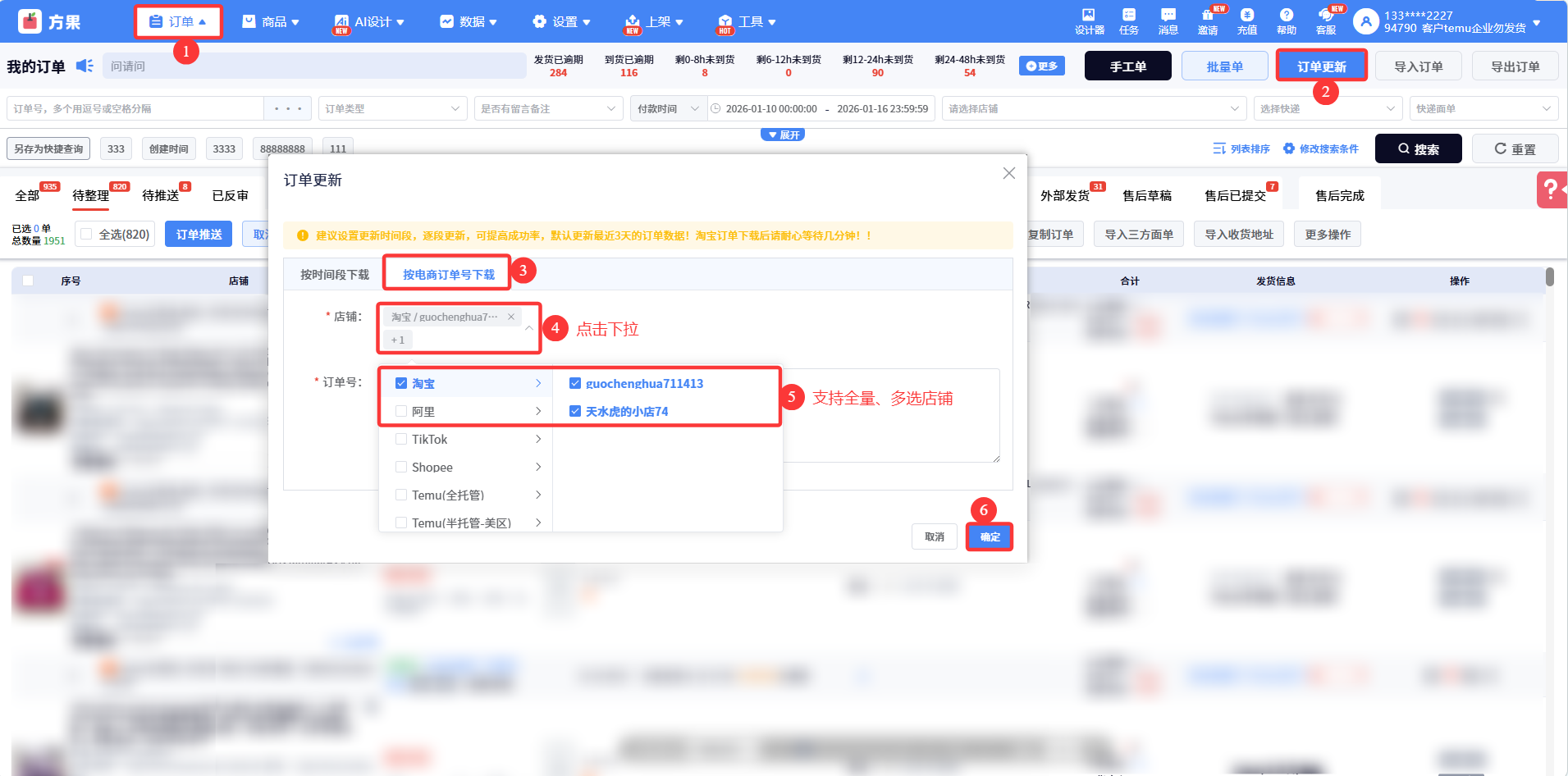Expand the Temu(全托管) submenu arrow
The image size is (1568, 776).
[538, 495]
